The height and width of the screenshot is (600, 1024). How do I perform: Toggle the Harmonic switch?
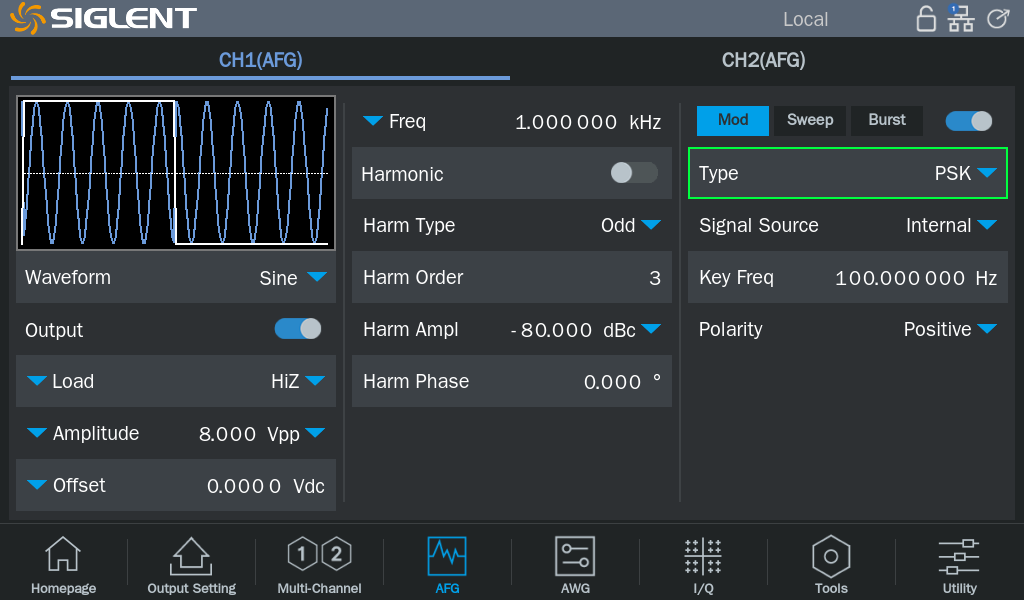(x=634, y=173)
